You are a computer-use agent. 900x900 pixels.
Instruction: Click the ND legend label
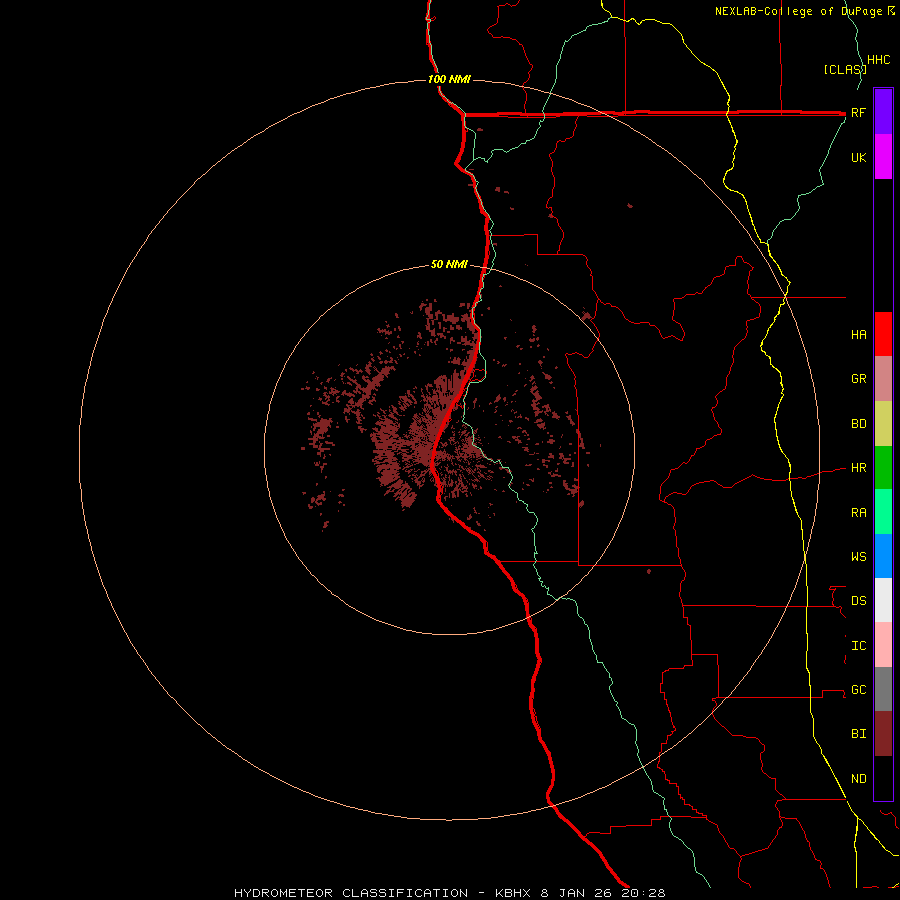coord(858,778)
